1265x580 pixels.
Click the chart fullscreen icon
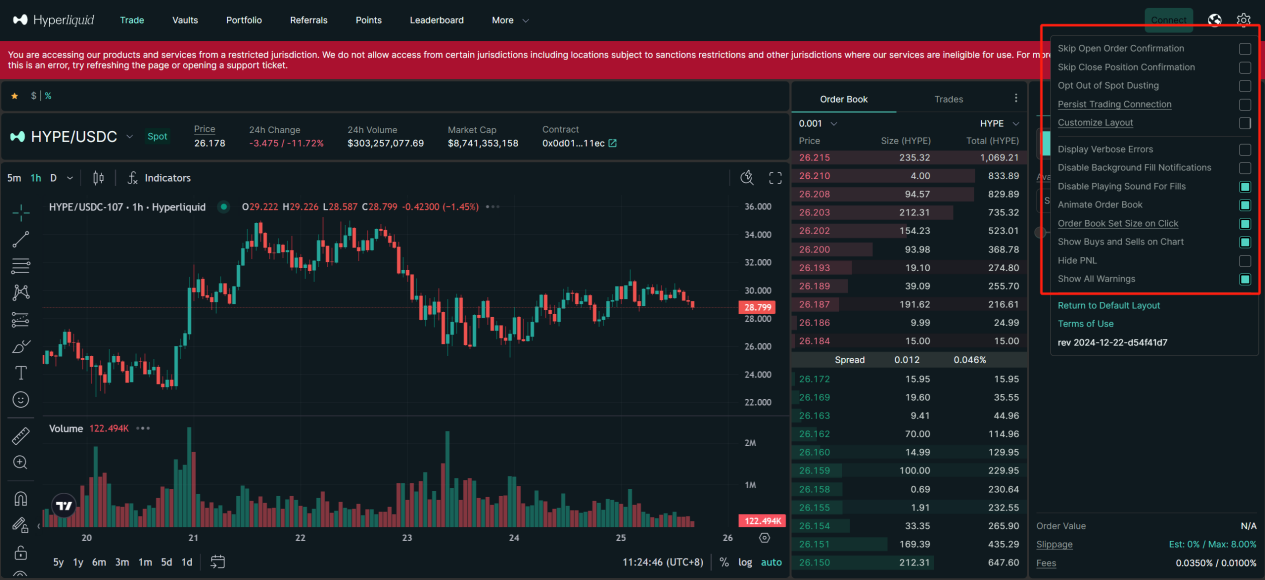pos(775,178)
